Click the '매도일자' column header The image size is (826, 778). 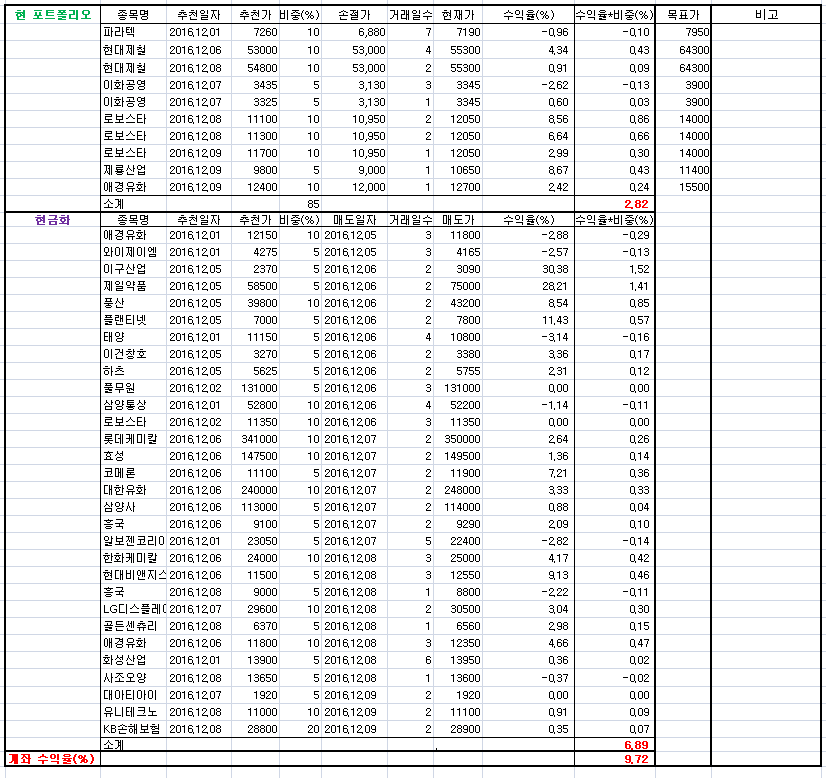[355, 220]
